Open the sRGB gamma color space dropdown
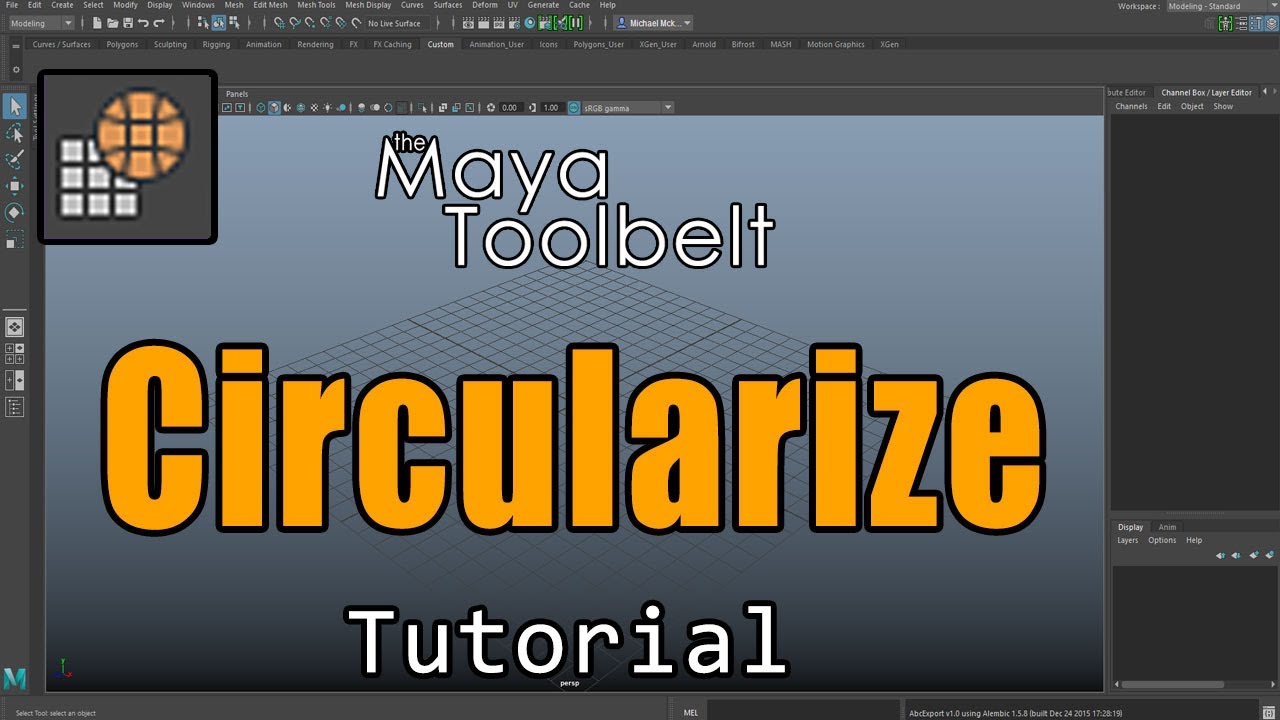This screenshot has height=720, width=1280. (628, 107)
